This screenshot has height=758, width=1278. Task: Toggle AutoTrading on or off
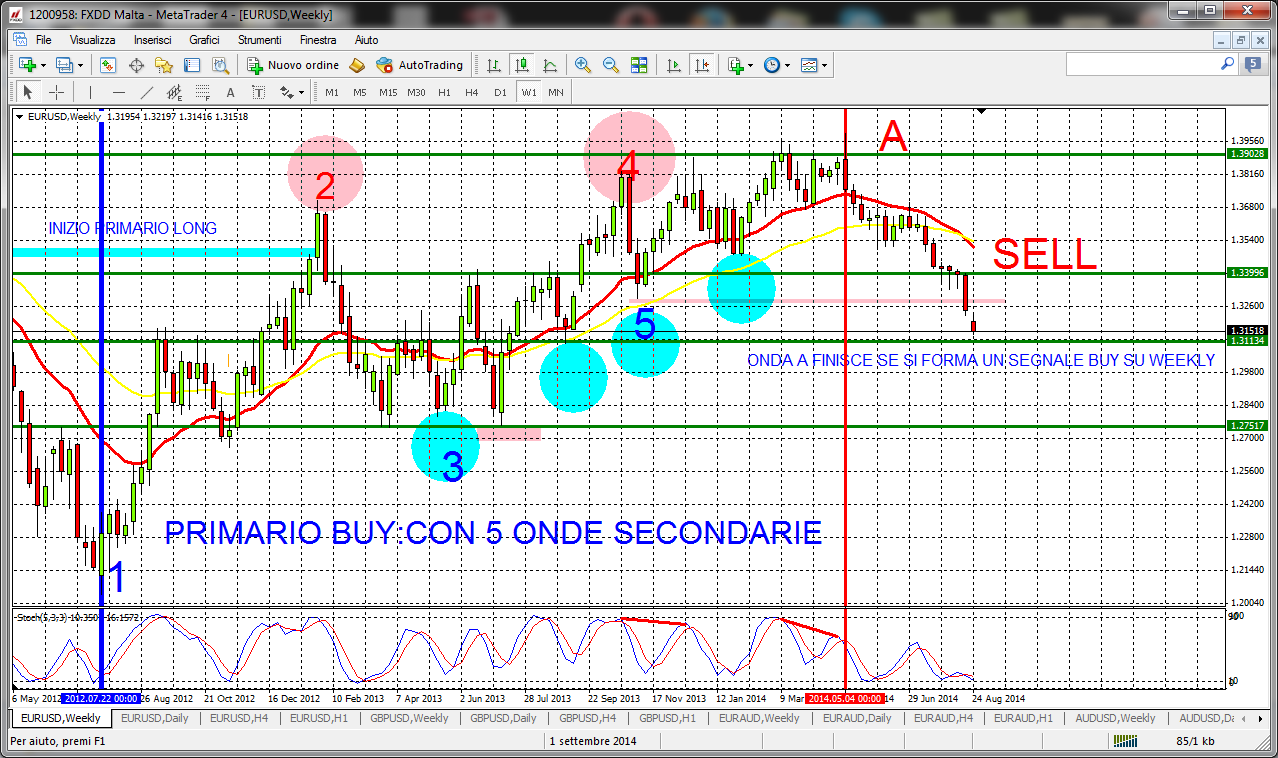coord(420,65)
